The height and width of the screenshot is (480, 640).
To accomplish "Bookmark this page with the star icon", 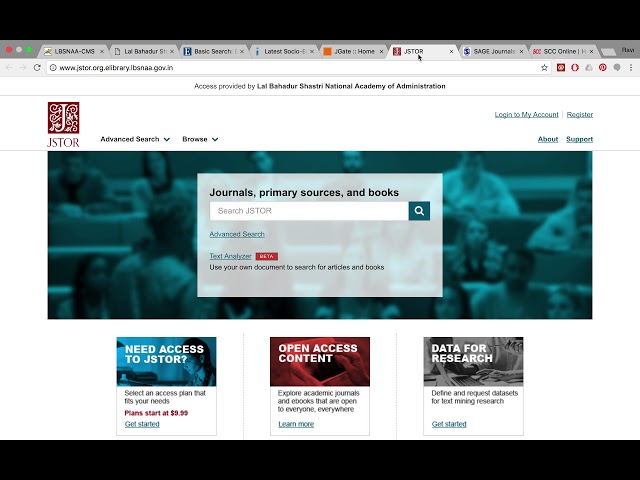I will tap(544, 68).
